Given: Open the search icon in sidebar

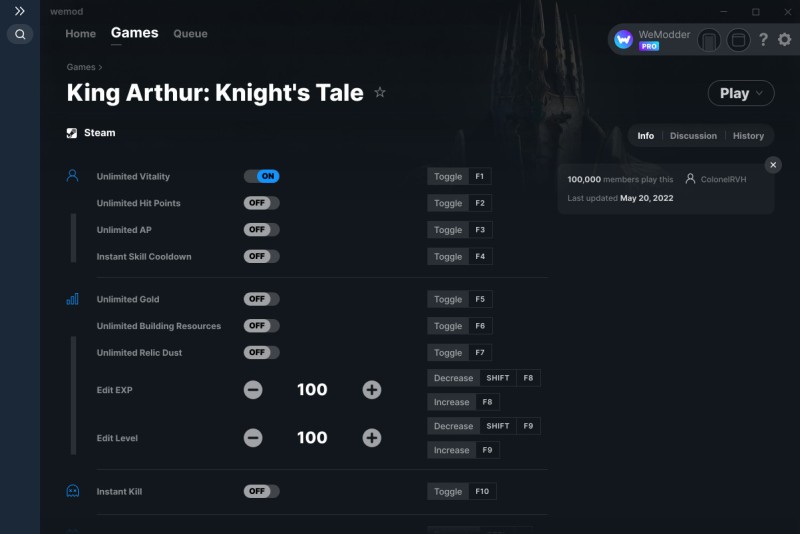Looking at the screenshot, I should 20,34.
